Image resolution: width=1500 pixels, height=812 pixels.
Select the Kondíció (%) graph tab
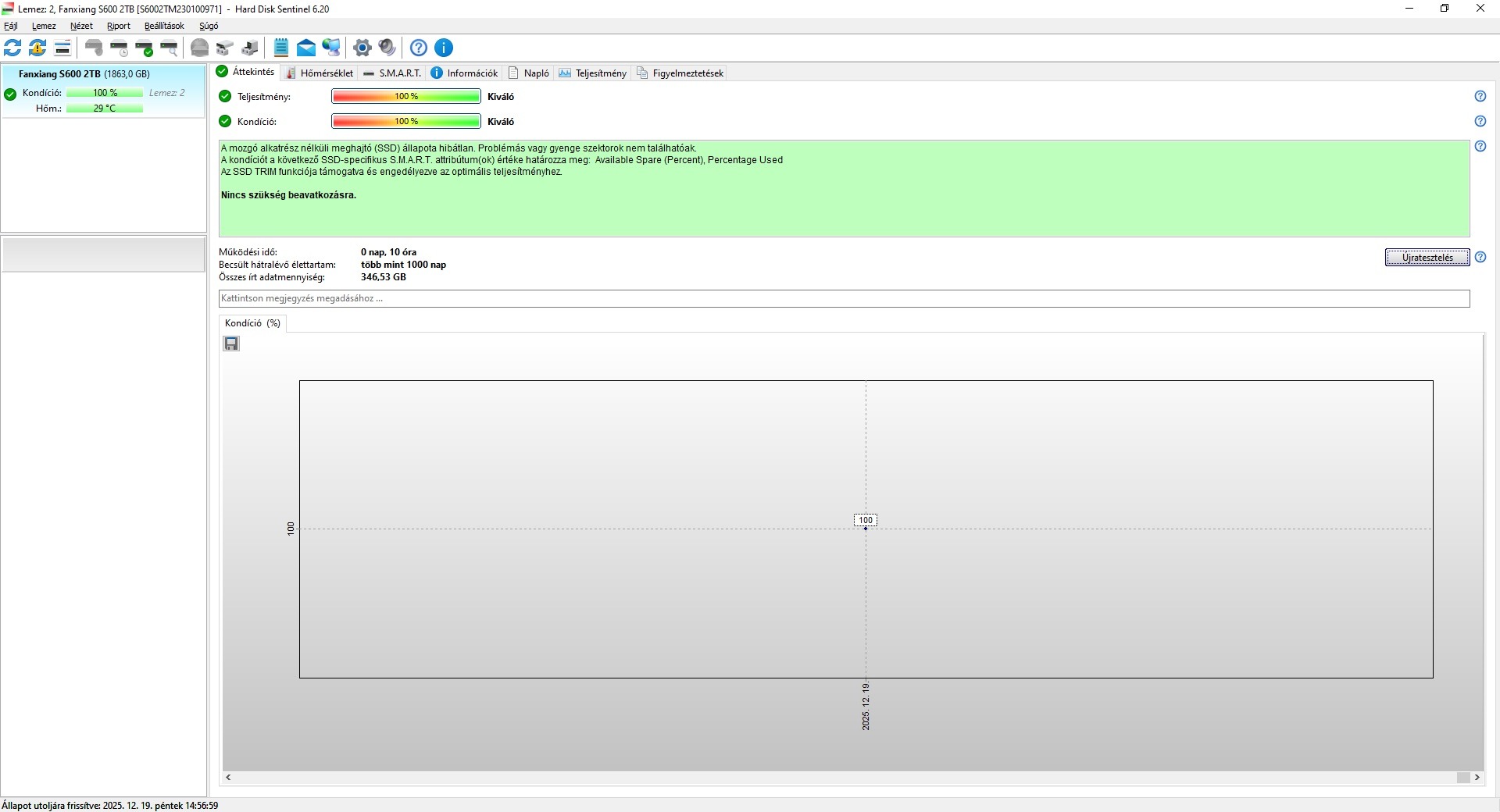pyautogui.click(x=252, y=323)
